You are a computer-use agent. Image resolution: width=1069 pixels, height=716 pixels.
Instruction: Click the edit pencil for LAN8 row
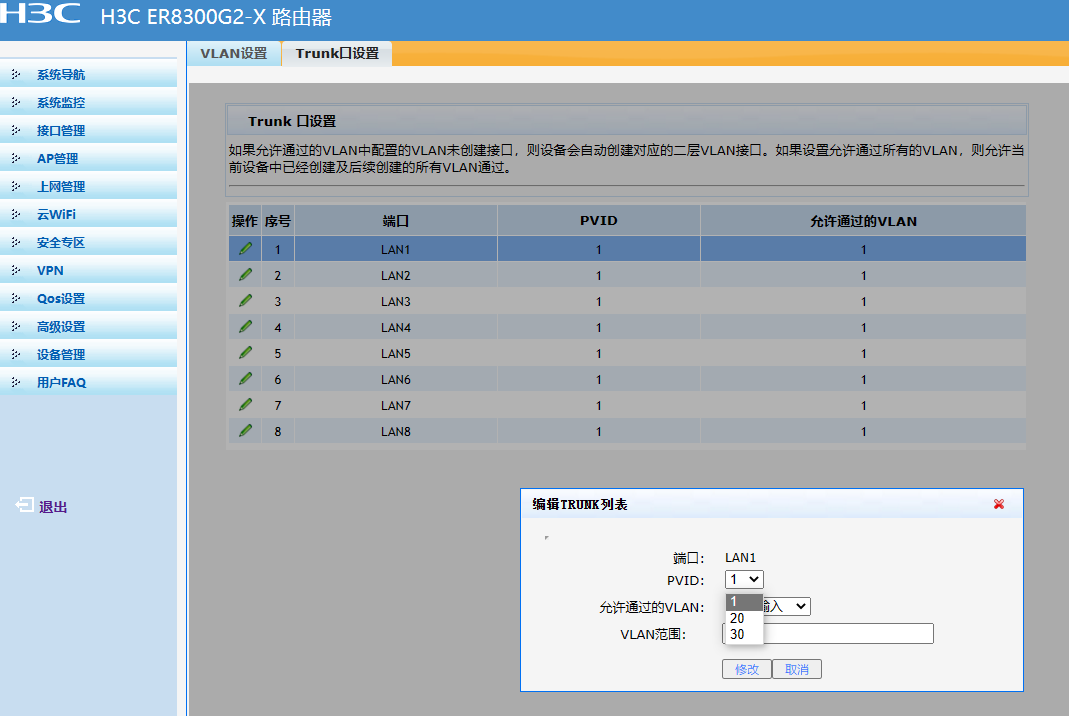coord(245,430)
